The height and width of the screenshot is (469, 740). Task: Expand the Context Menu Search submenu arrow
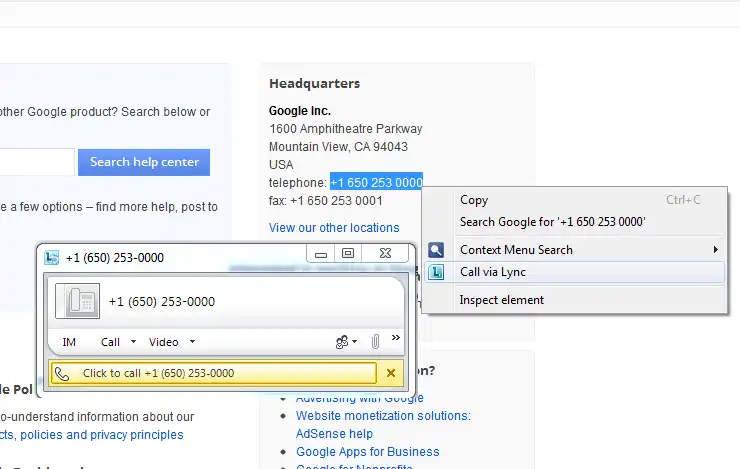pyautogui.click(x=715, y=250)
